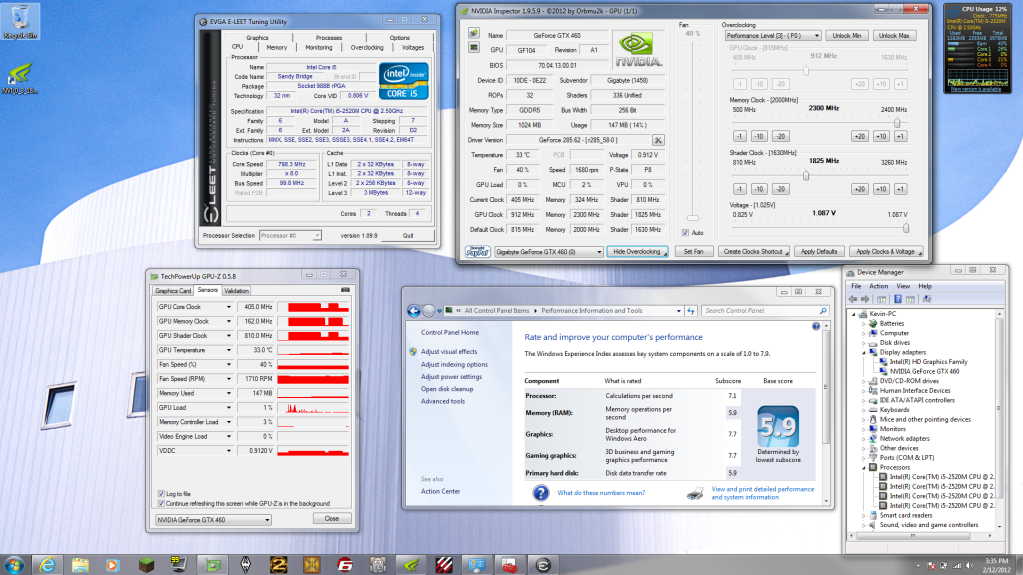The width and height of the screenshot is (1023, 575).
Task: Open GPU Core Clock sensor dropdown arrow
Action: tap(228, 307)
